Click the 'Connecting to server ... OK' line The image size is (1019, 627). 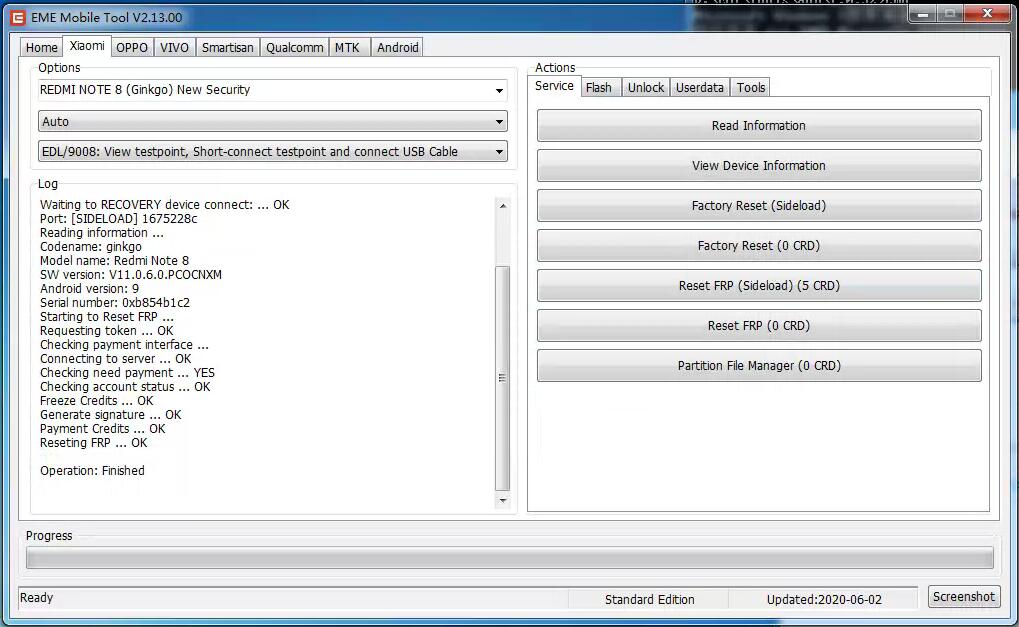[x=116, y=359]
